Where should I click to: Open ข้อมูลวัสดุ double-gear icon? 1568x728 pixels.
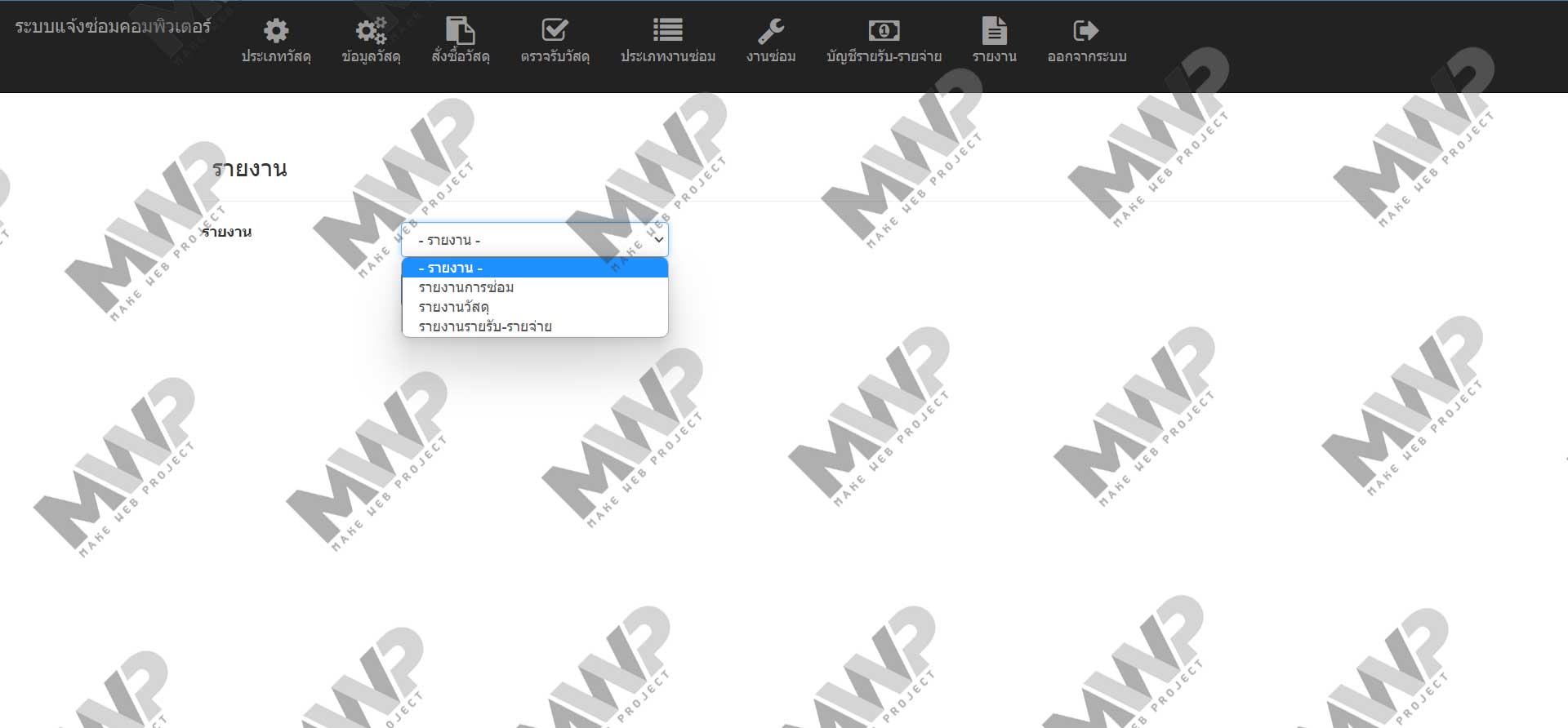[371, 31]
